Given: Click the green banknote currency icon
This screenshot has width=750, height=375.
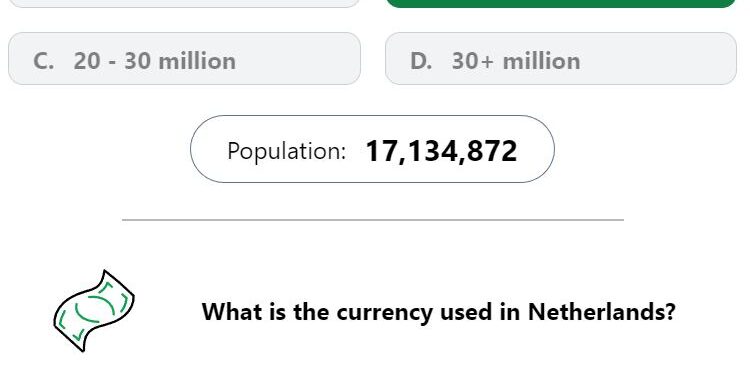Looking at the screenshot, I should 94,311.
